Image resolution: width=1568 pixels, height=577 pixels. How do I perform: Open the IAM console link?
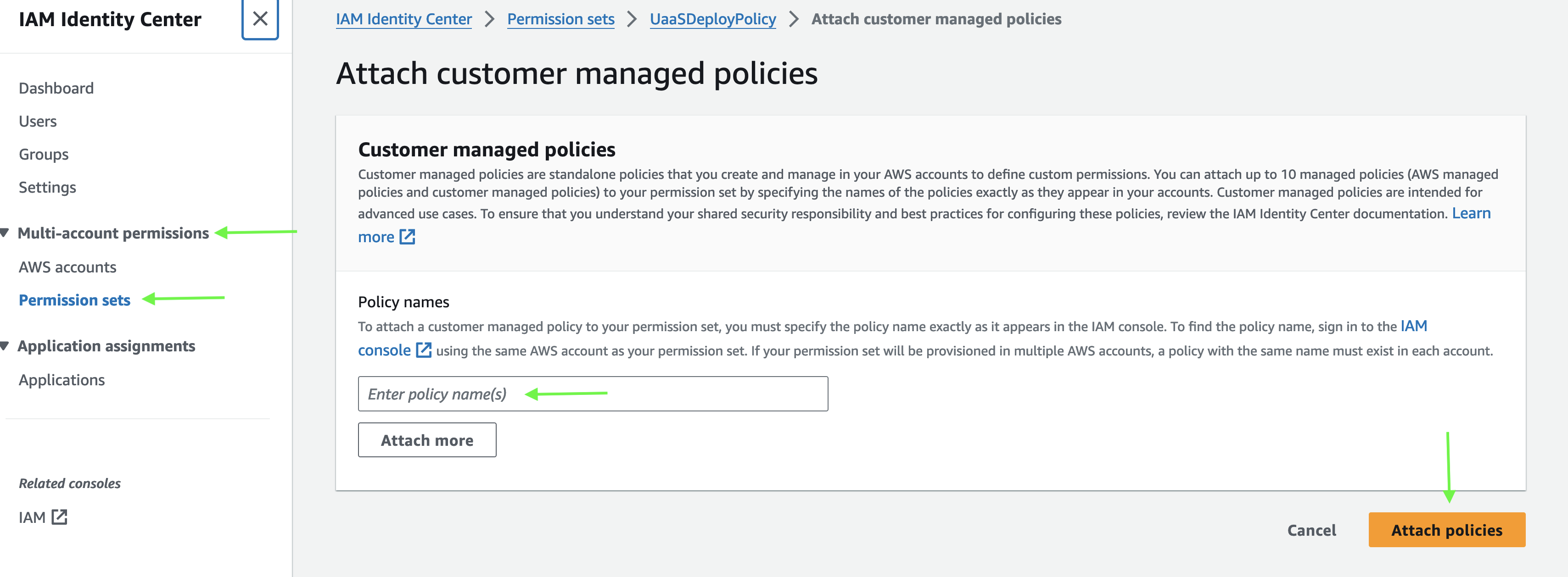tap(384, 350)
